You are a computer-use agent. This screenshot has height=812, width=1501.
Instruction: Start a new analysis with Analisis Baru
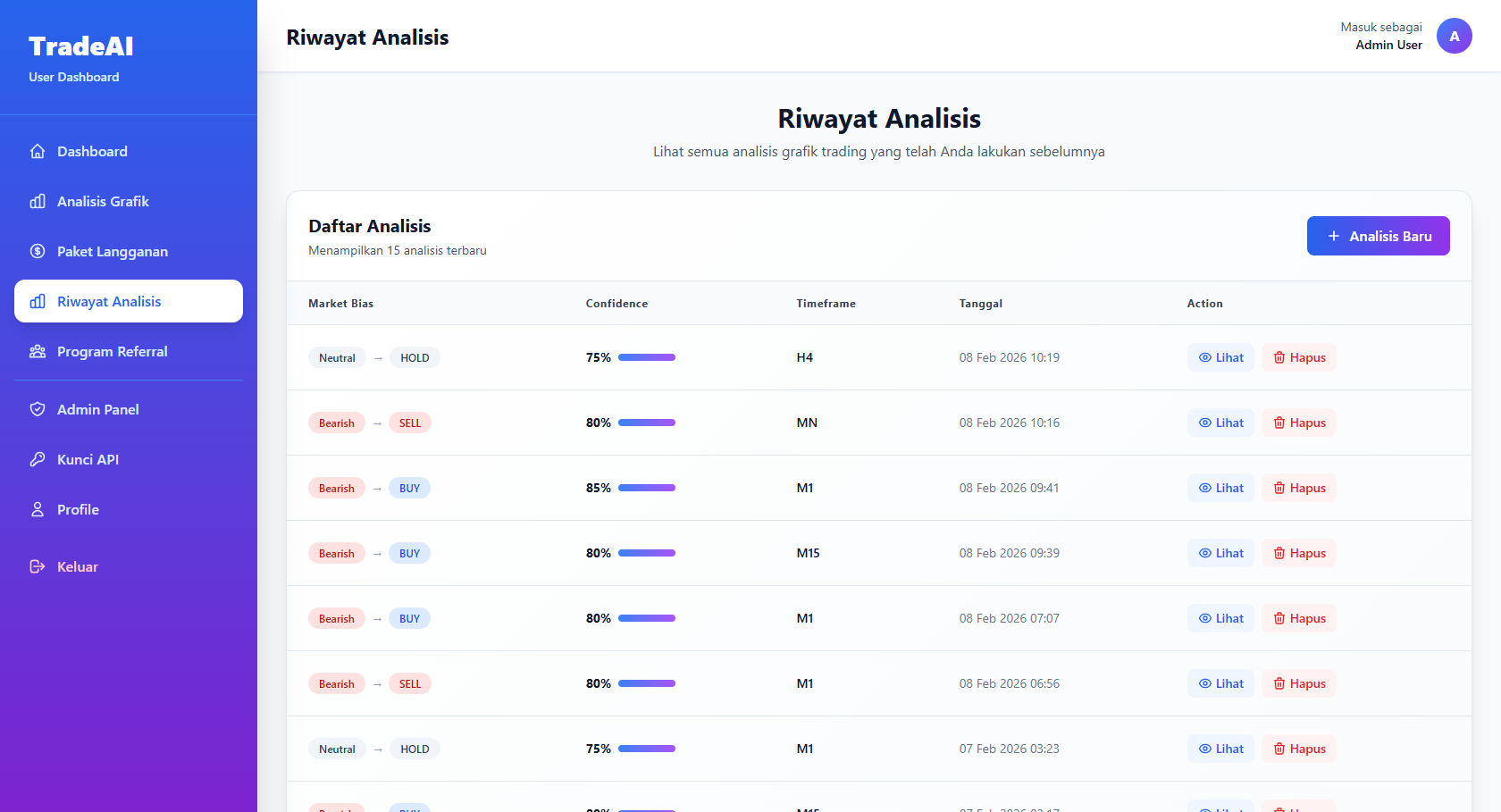click(1378, 236)
